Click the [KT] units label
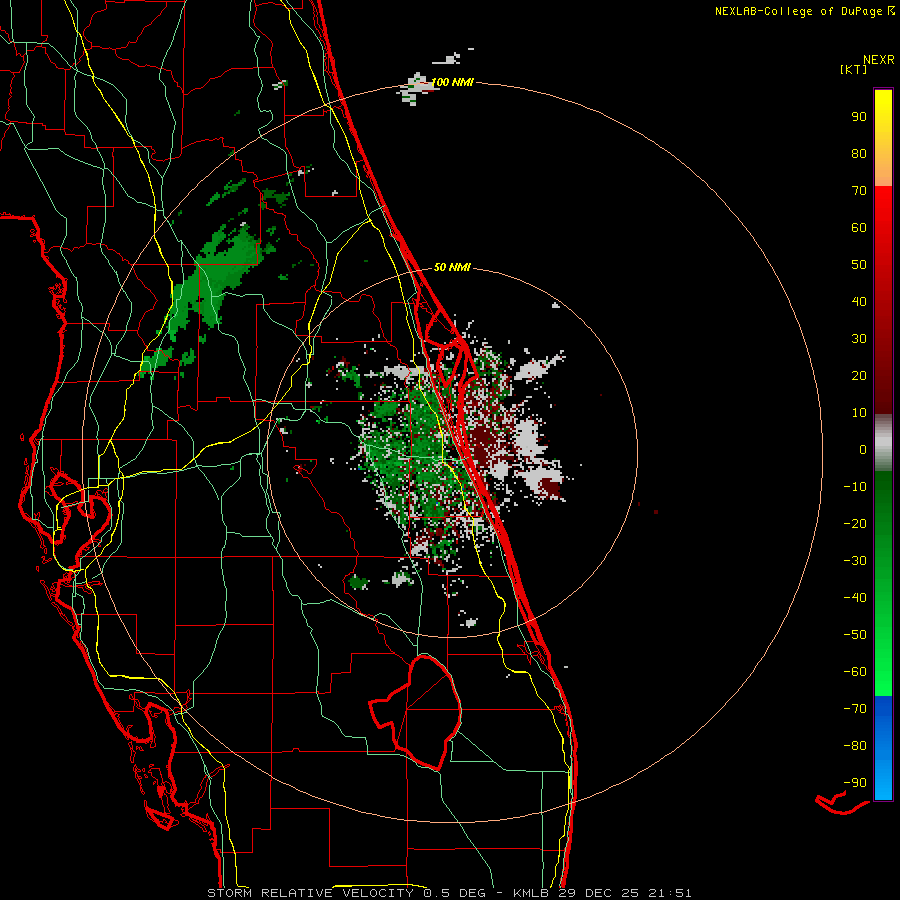Screen dimensions: 900x900 853,69
